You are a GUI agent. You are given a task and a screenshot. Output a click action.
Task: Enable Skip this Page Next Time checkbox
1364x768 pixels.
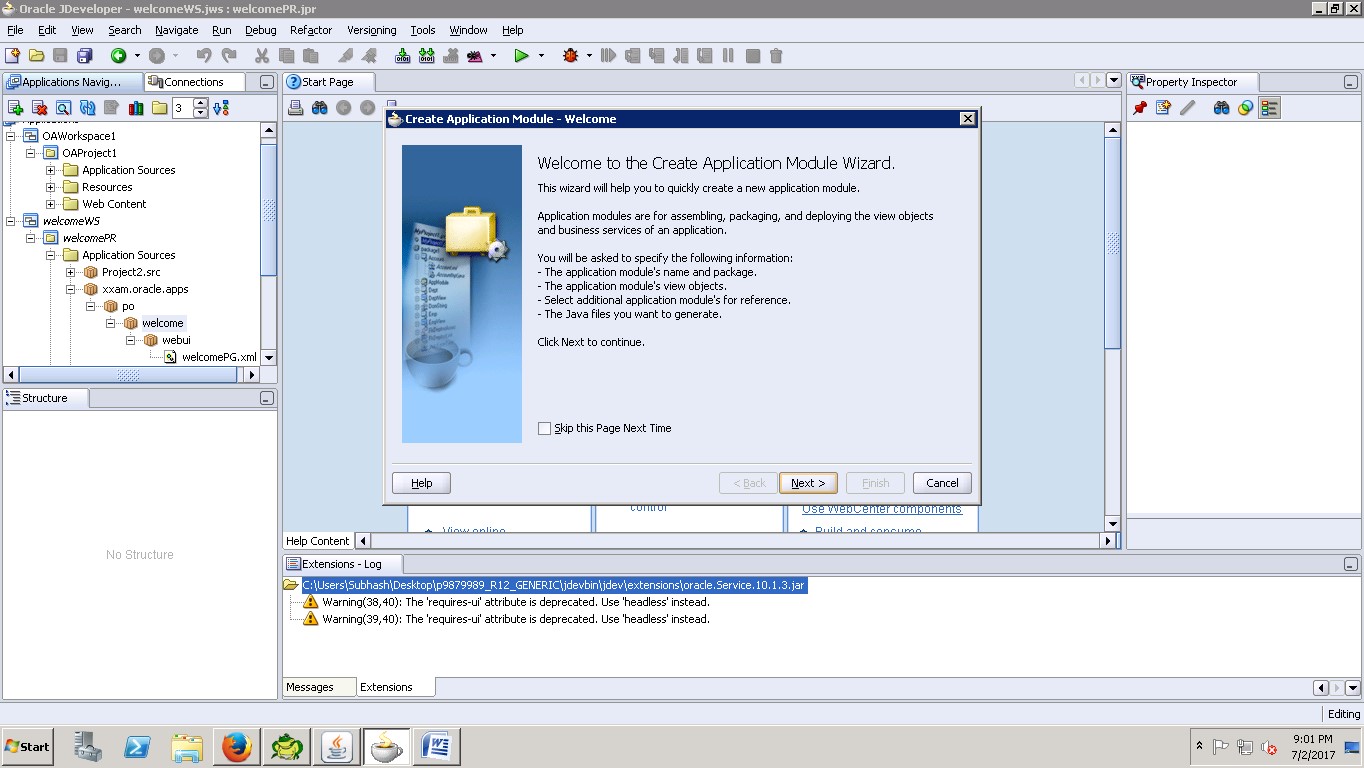coord(545,428)
